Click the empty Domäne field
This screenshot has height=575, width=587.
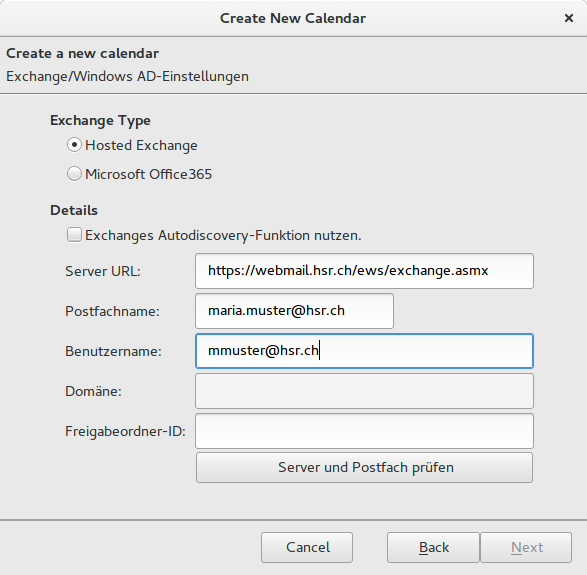pos(364,391)
